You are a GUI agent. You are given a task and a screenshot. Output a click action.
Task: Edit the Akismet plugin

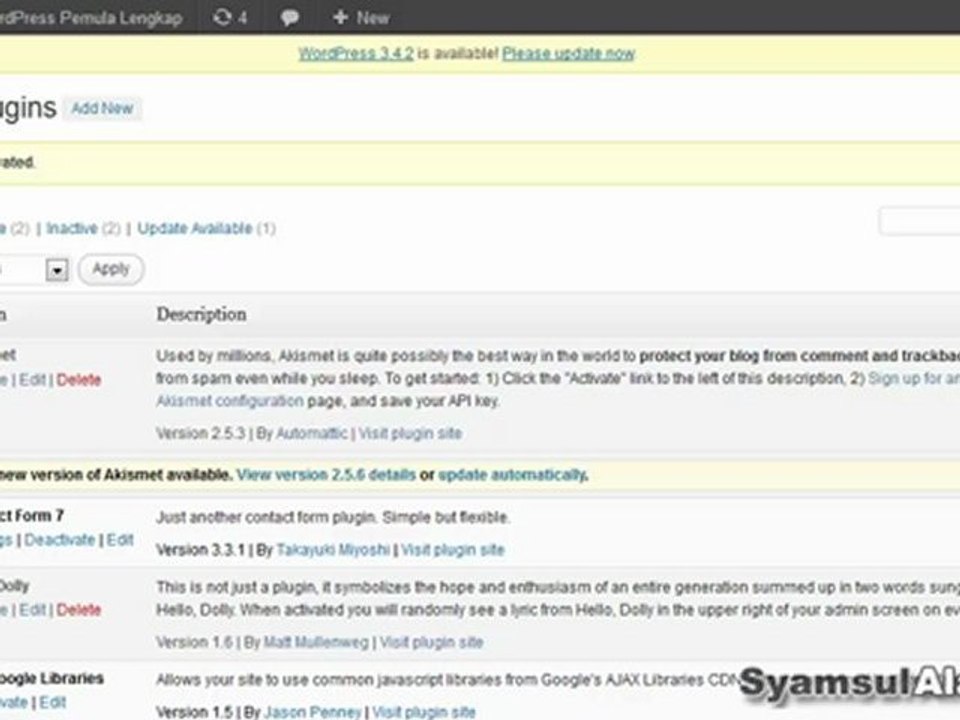pos(32,380)
